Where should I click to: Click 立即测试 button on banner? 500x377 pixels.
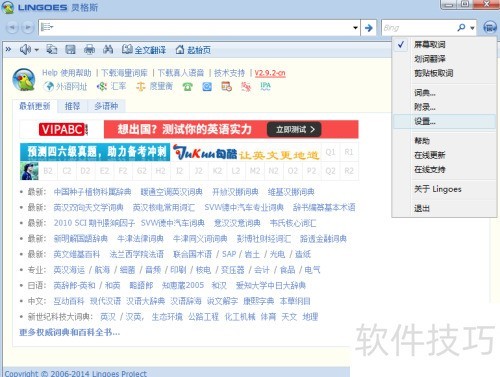coord(294,129)
